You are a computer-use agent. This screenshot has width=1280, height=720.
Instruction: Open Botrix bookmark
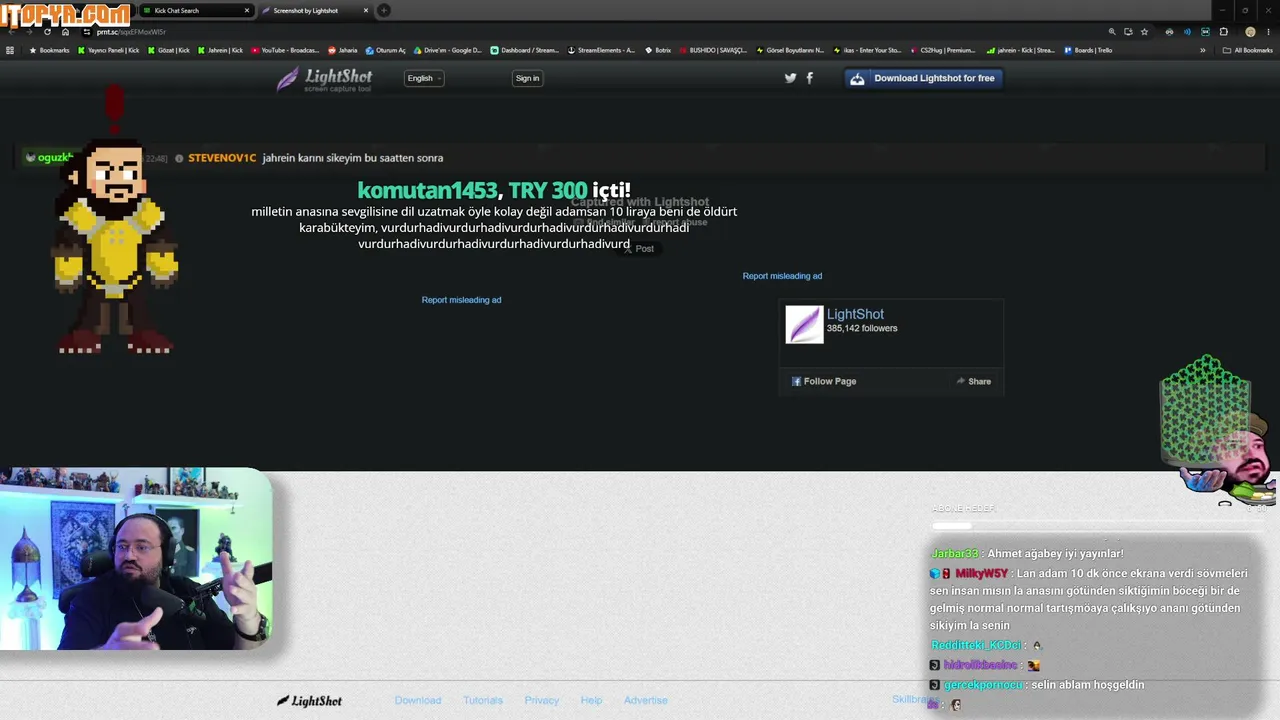[658, 50]
